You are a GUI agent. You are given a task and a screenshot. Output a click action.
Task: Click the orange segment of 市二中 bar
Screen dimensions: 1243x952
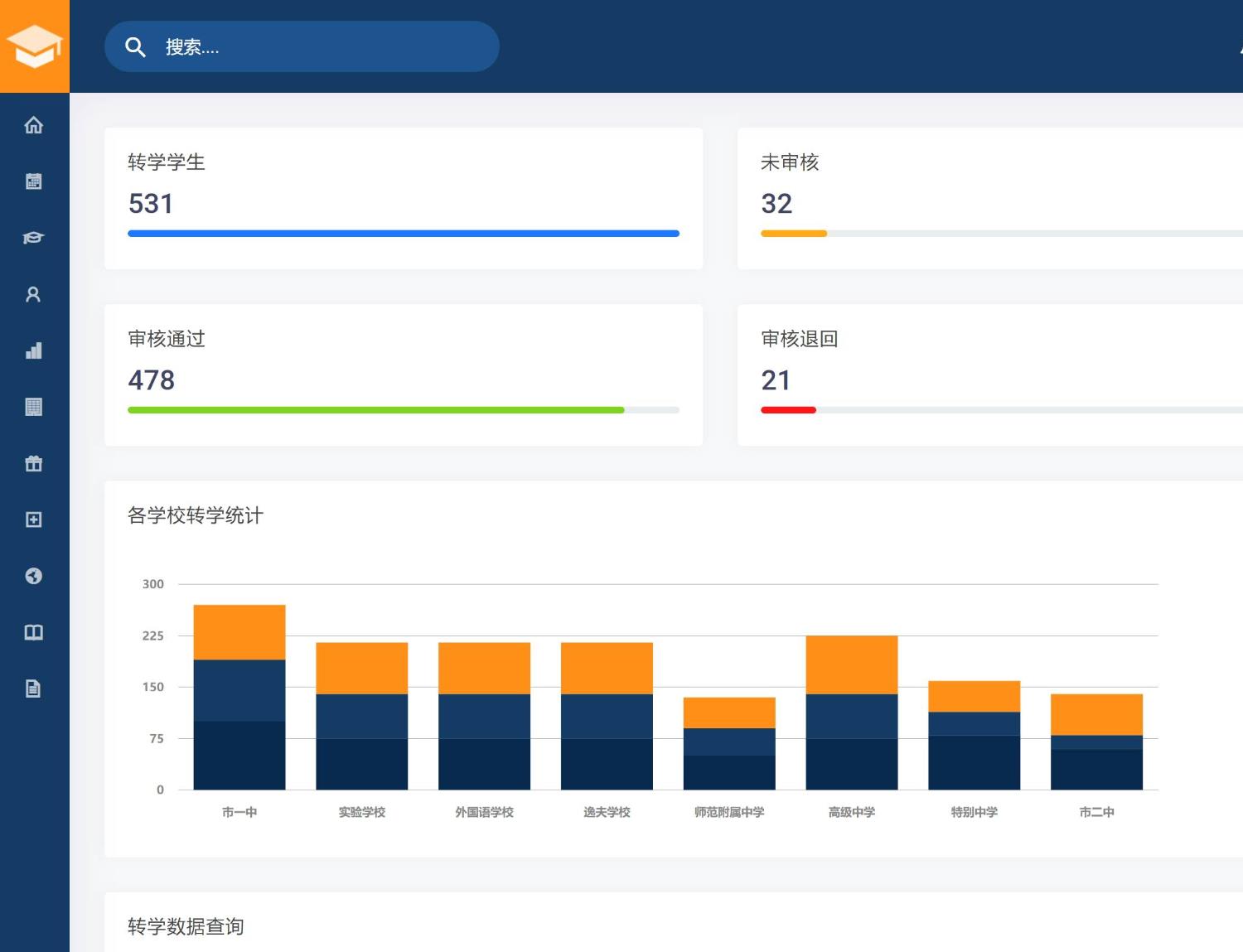pos(1096,714)
